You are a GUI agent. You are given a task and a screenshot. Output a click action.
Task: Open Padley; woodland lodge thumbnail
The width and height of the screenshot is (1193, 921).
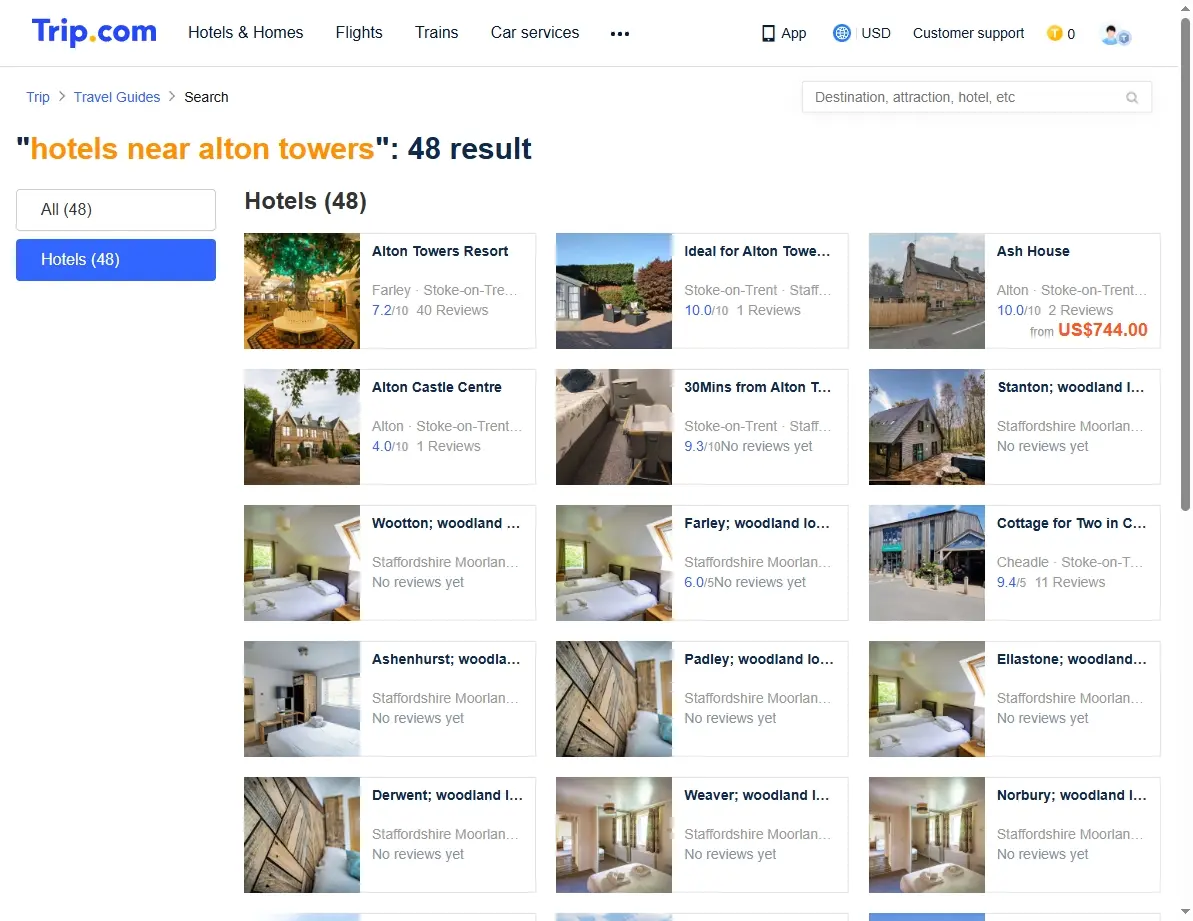click(614, 700)
